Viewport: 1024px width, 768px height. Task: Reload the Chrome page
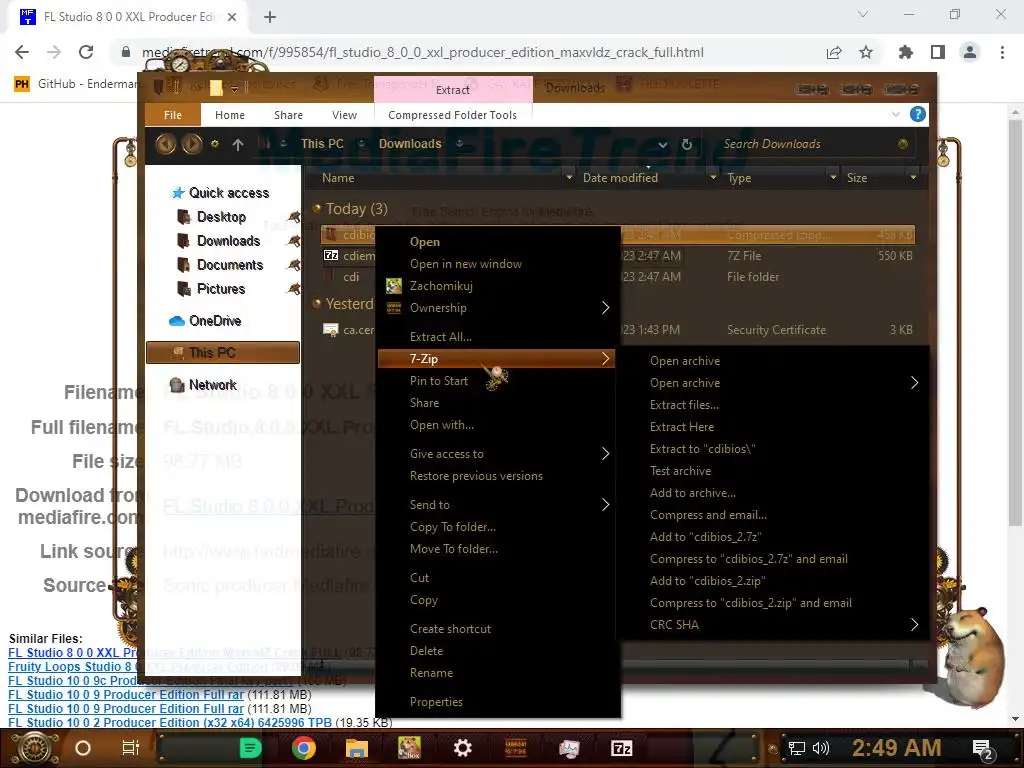pyautogui.click(x=86, y=52)
